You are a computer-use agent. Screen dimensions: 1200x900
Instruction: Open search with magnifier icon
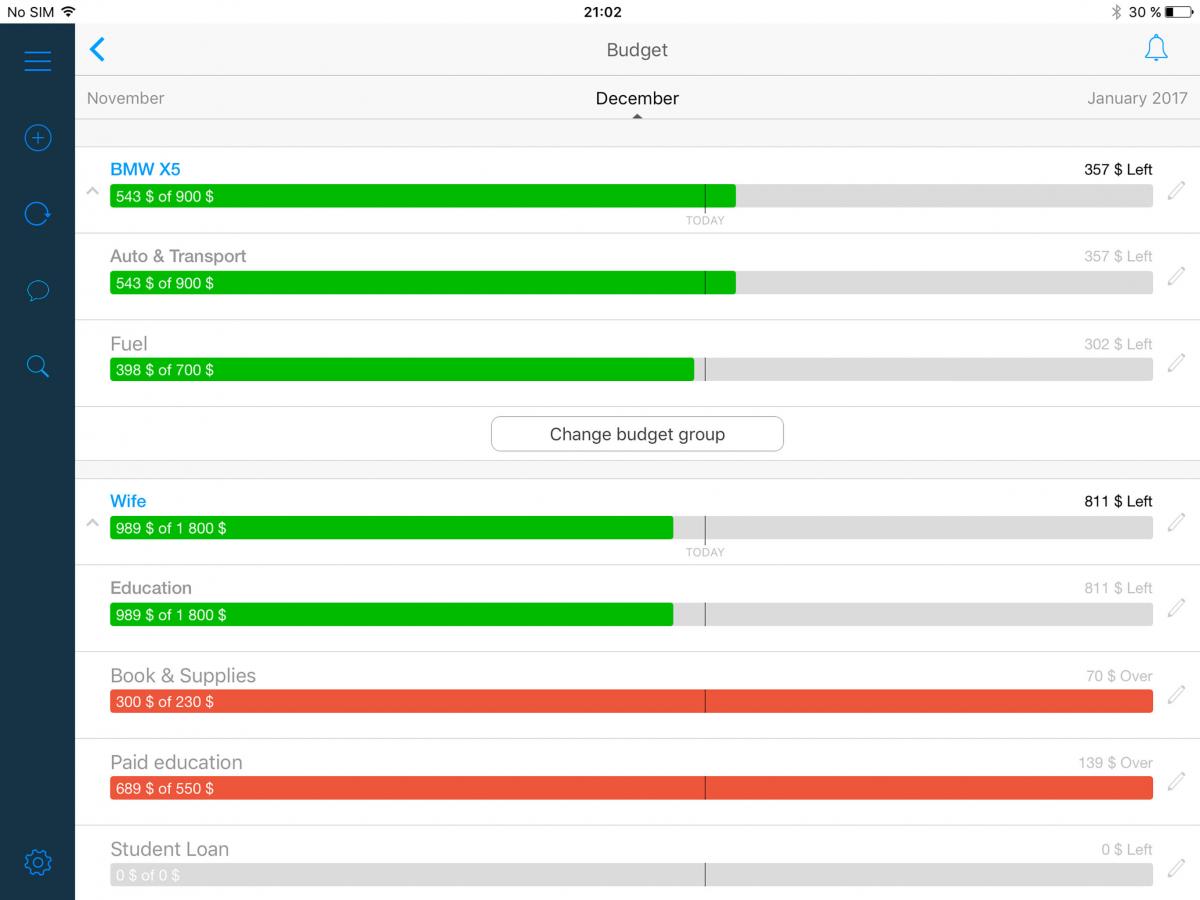point(37,367)
